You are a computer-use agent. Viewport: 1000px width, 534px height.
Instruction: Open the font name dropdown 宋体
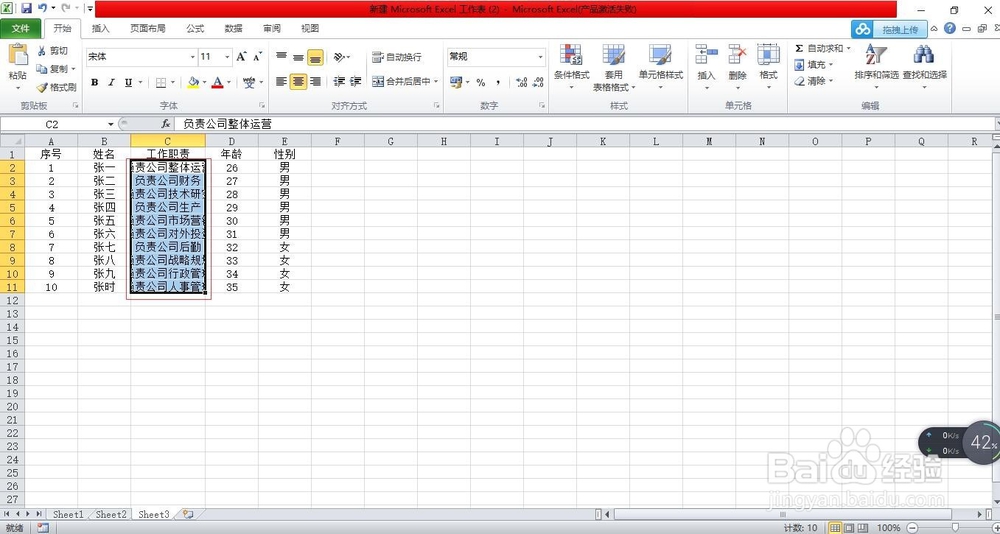(x=193, y=57)
